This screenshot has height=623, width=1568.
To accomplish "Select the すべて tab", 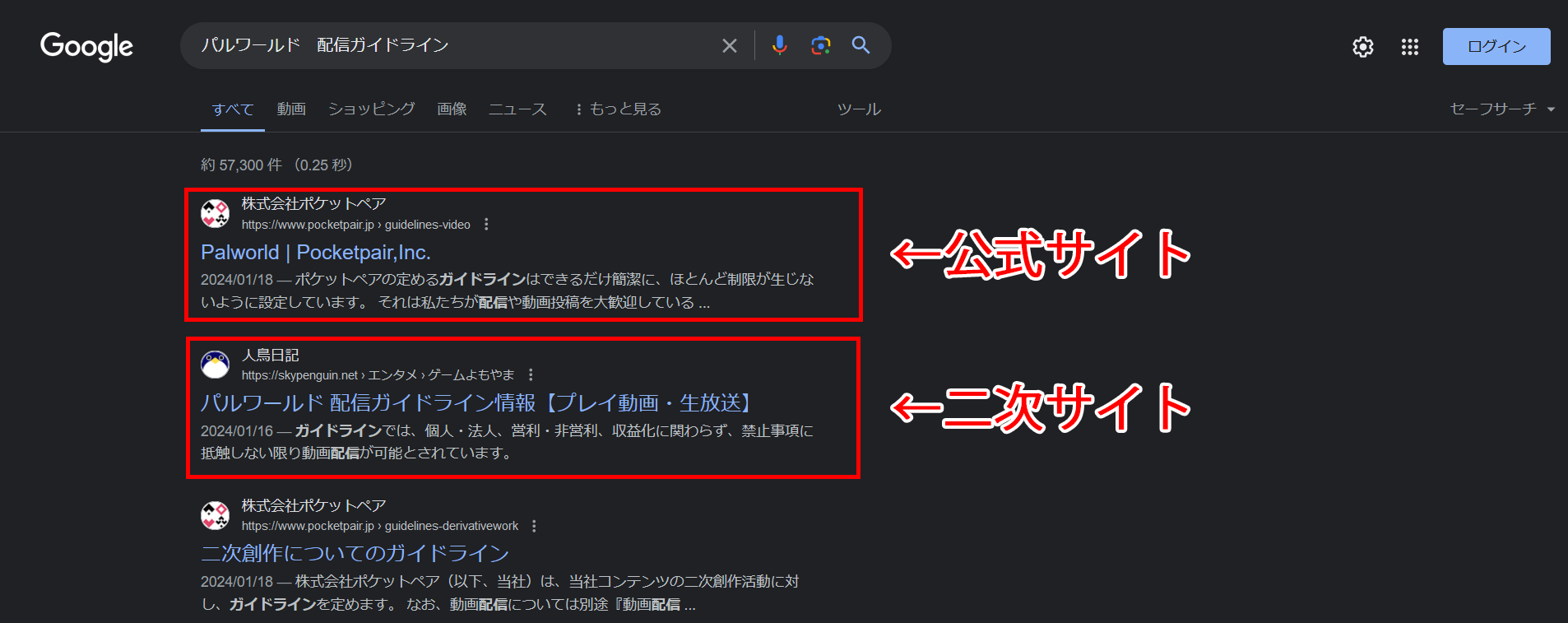I will (x=233, y=109).
